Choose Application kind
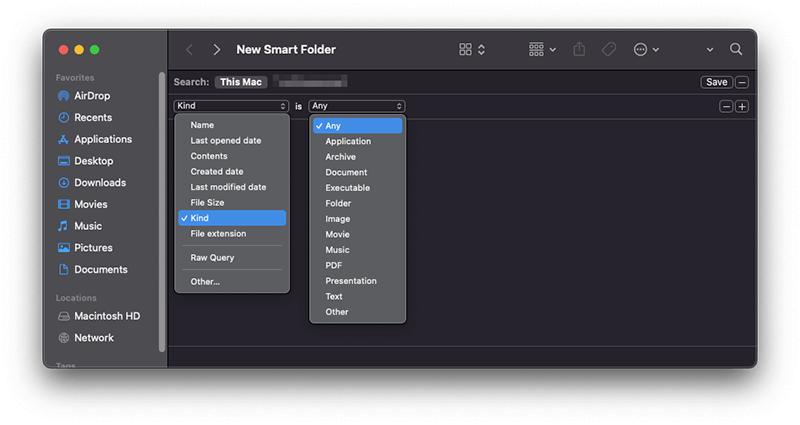The width and height of the screenshot is (800, 425). 358,141
